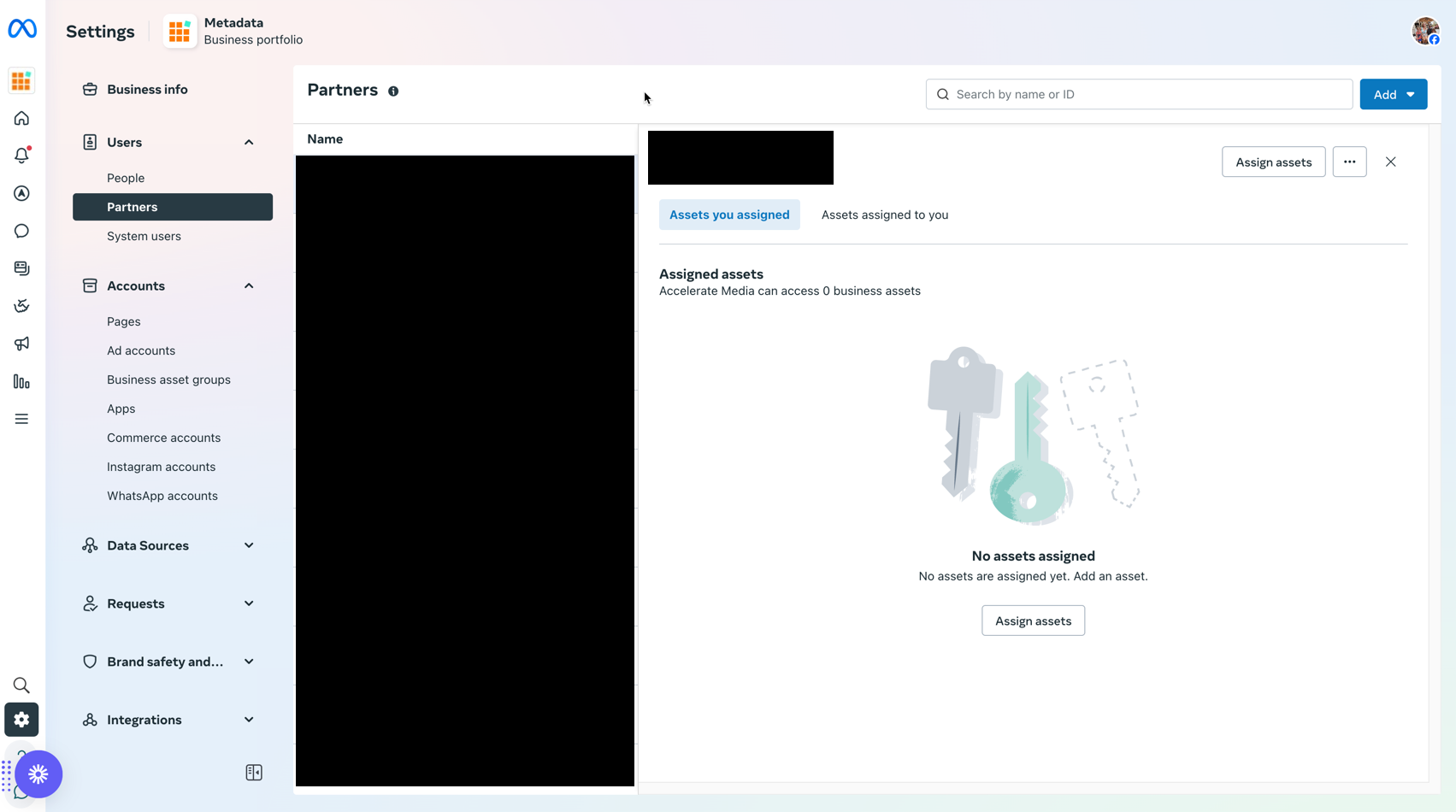The width and height of the screenshot is (1456, 812).
Task: Click the Partners info icon
Action: (x=393, y=91)
